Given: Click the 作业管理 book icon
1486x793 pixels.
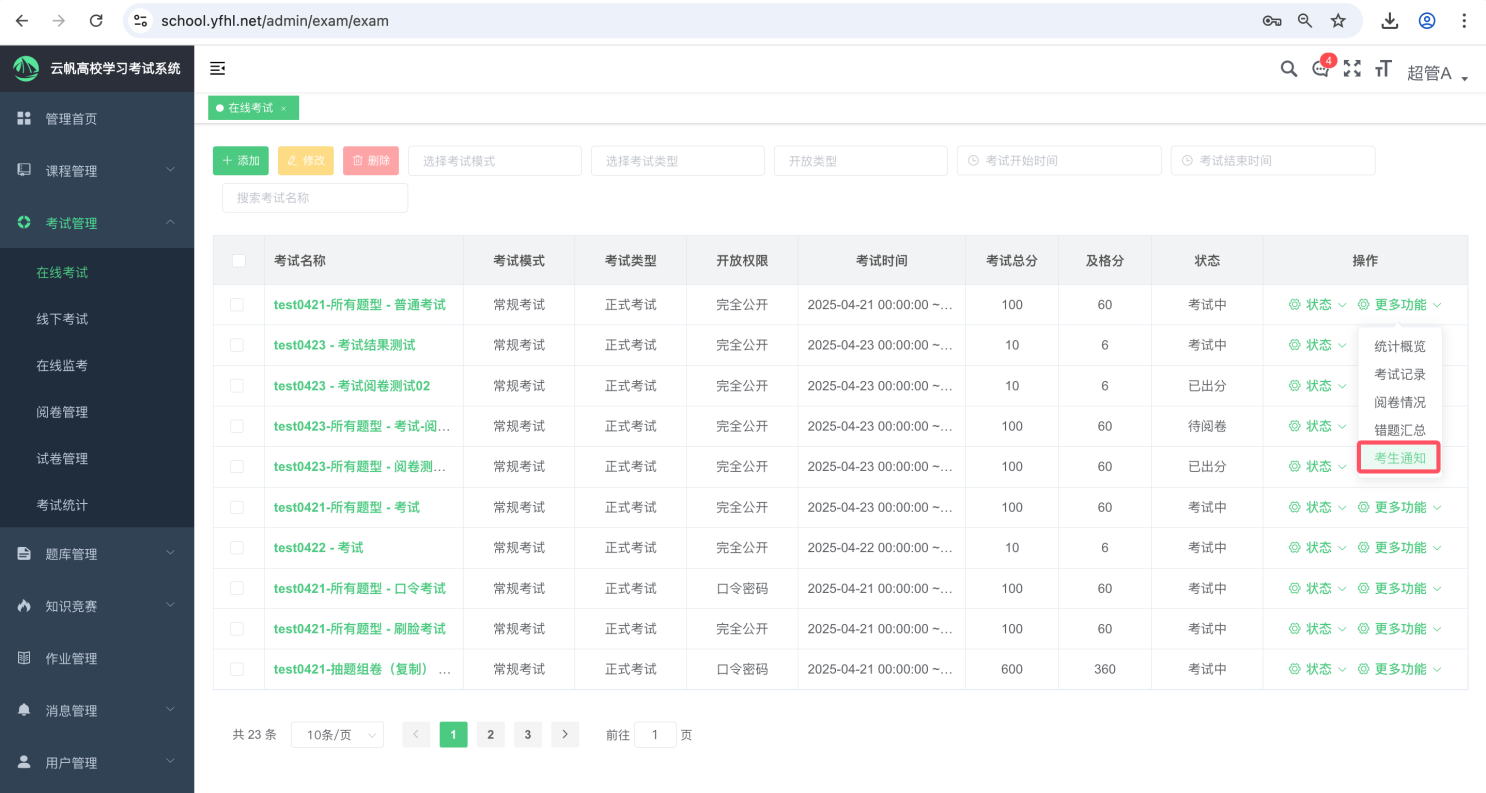Looking at the screenshot, I should [x=24, y=658].
